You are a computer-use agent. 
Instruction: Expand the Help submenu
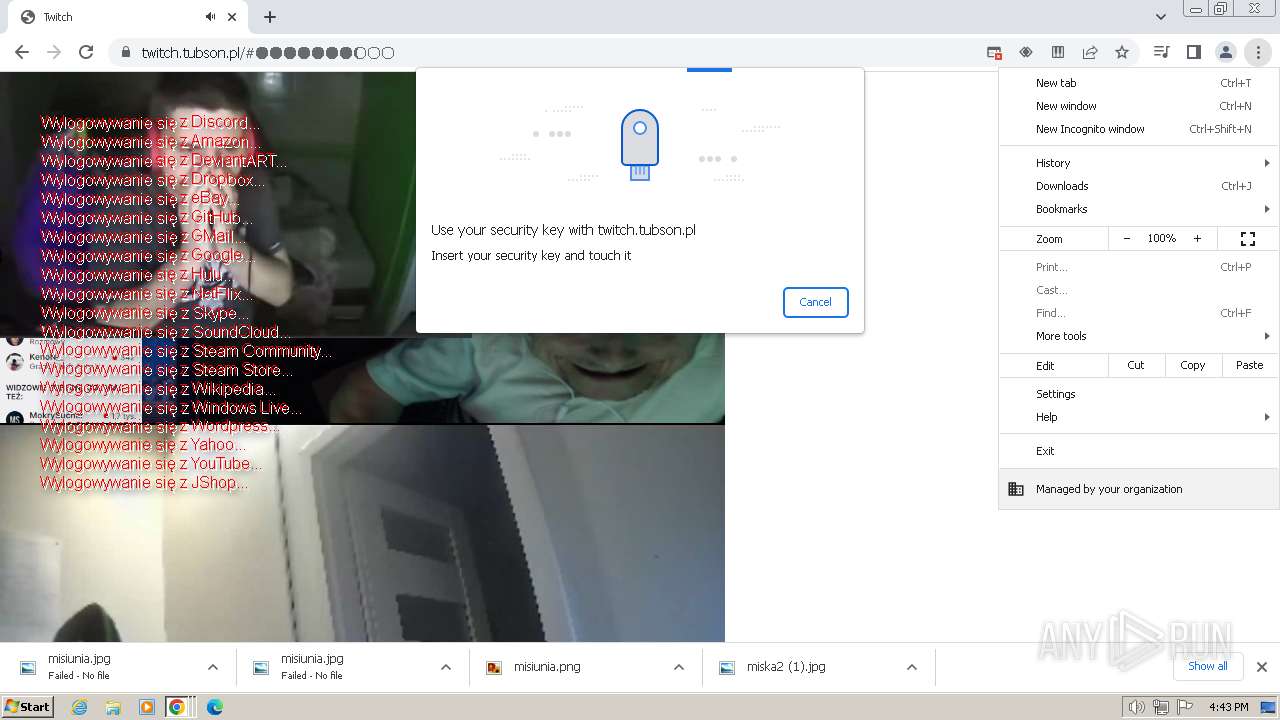tap(1139, 417)
